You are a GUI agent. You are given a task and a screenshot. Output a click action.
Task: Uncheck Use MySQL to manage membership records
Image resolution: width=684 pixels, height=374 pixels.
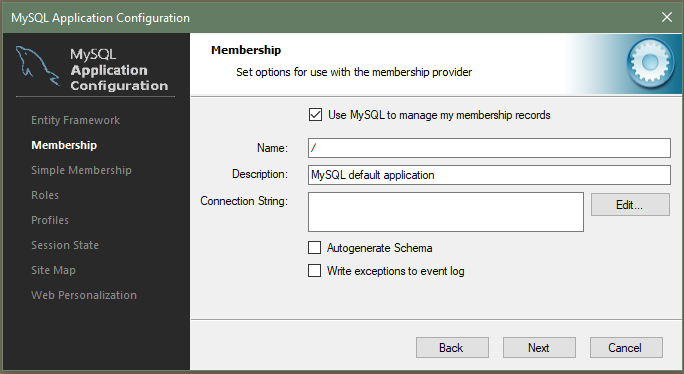(315, 115)
